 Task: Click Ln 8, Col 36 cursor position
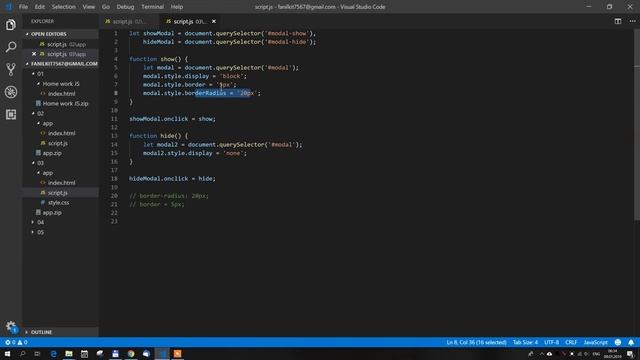coord(476,342)
